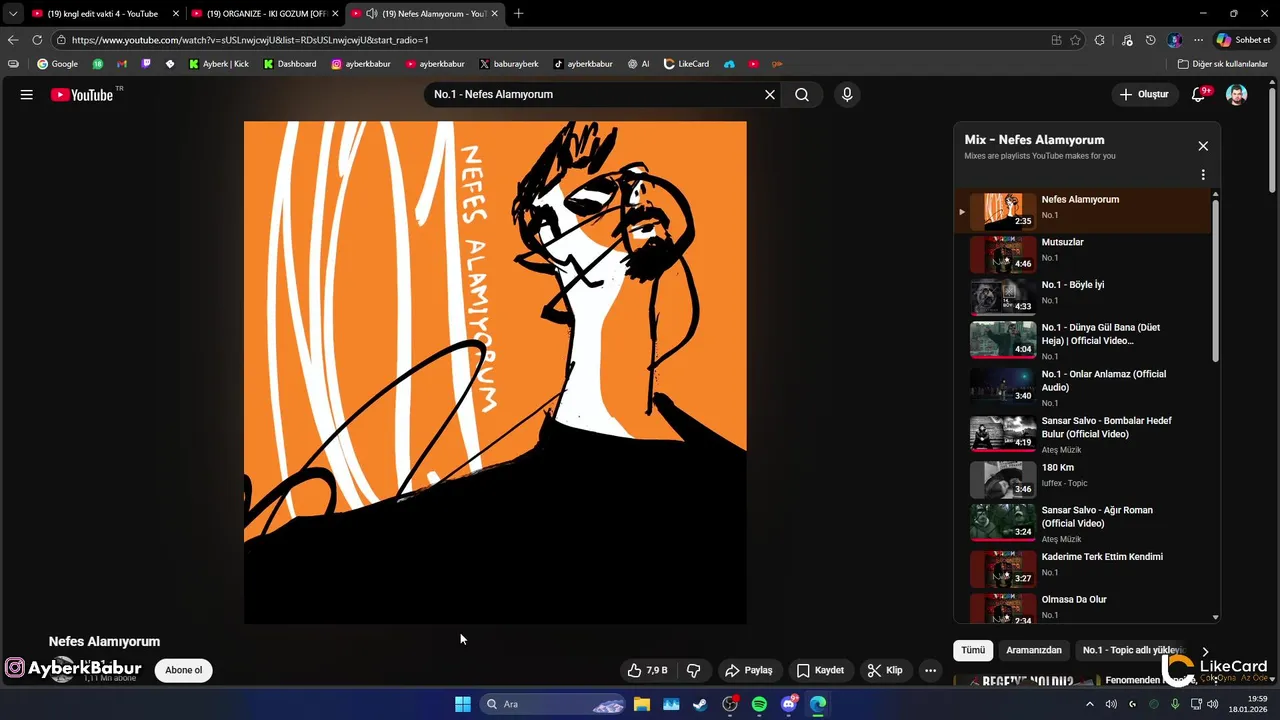Open the YouTube notifications bell
The image size is (1280, 720).
[x=1199, y=94]
